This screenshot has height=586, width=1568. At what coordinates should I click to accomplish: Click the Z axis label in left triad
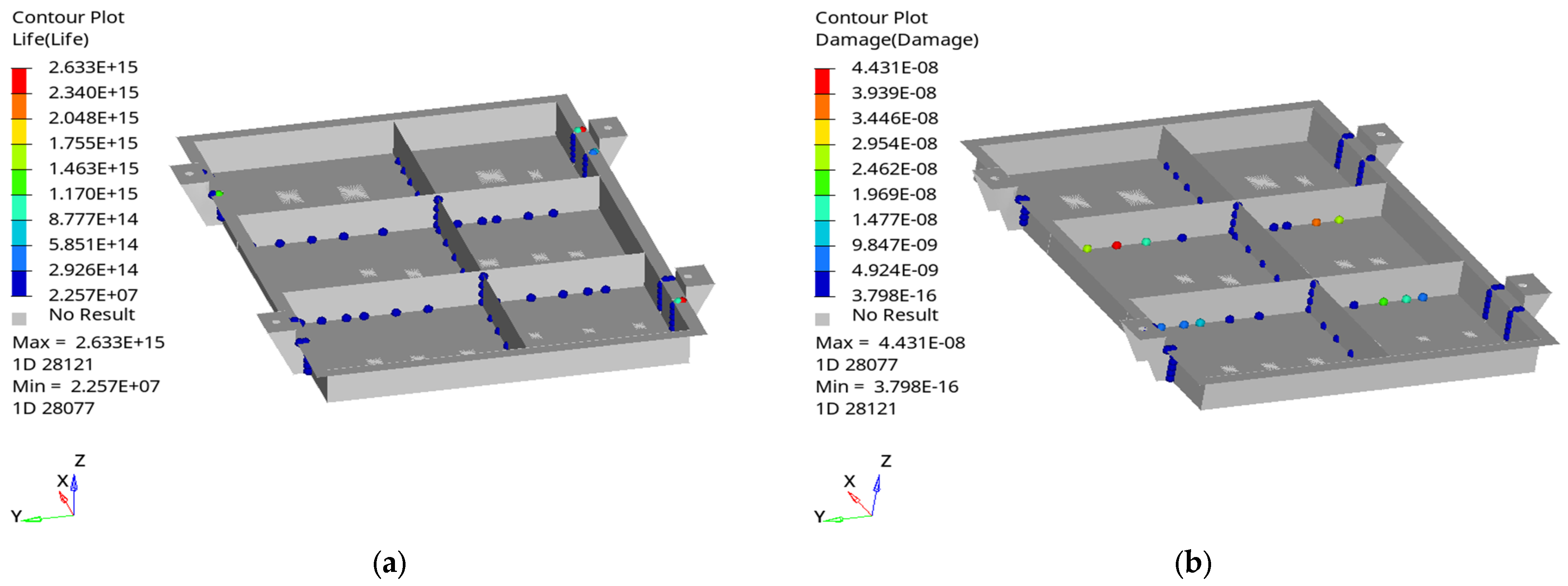(80, 461)
